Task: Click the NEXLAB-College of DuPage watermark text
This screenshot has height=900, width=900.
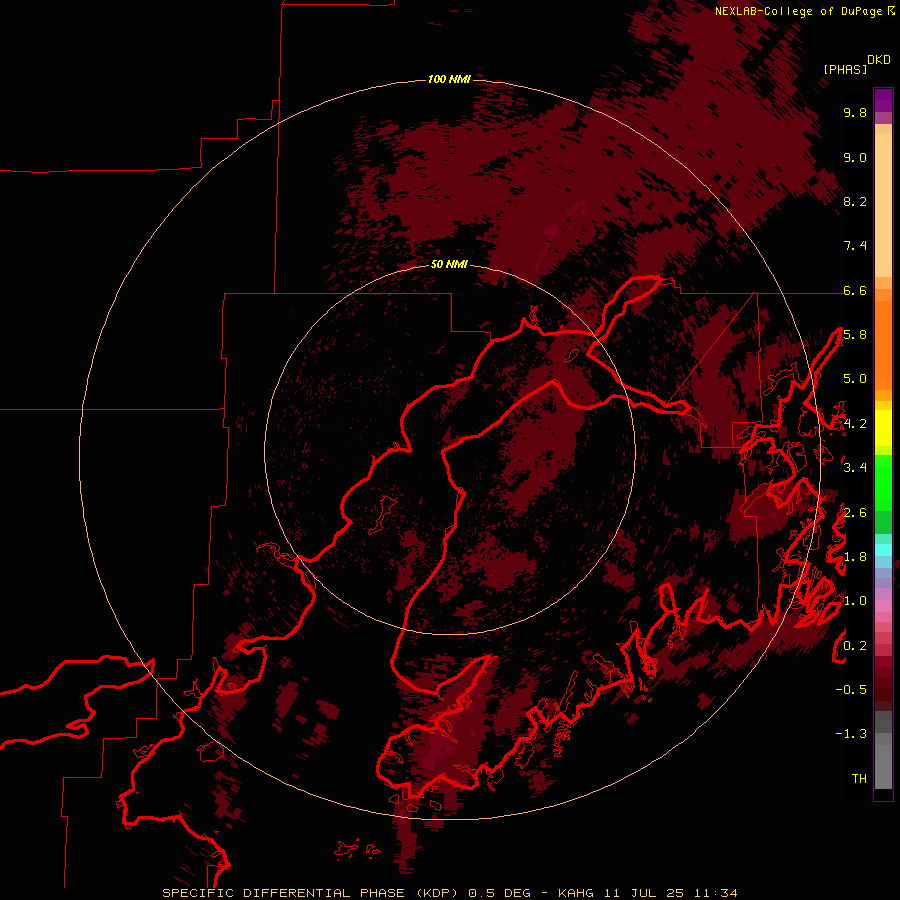Action: coord(798,11)
